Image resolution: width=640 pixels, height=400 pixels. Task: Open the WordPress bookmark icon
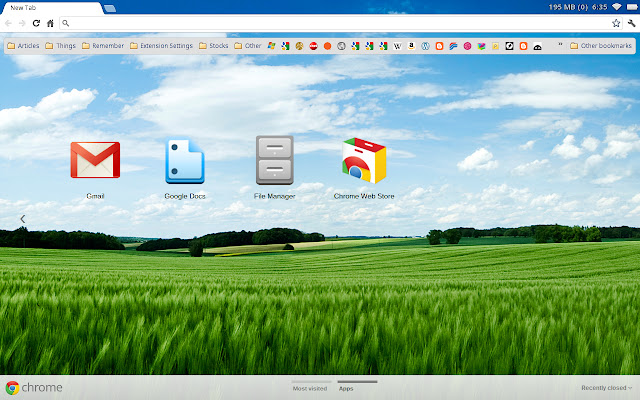click(x=425, y=46)
